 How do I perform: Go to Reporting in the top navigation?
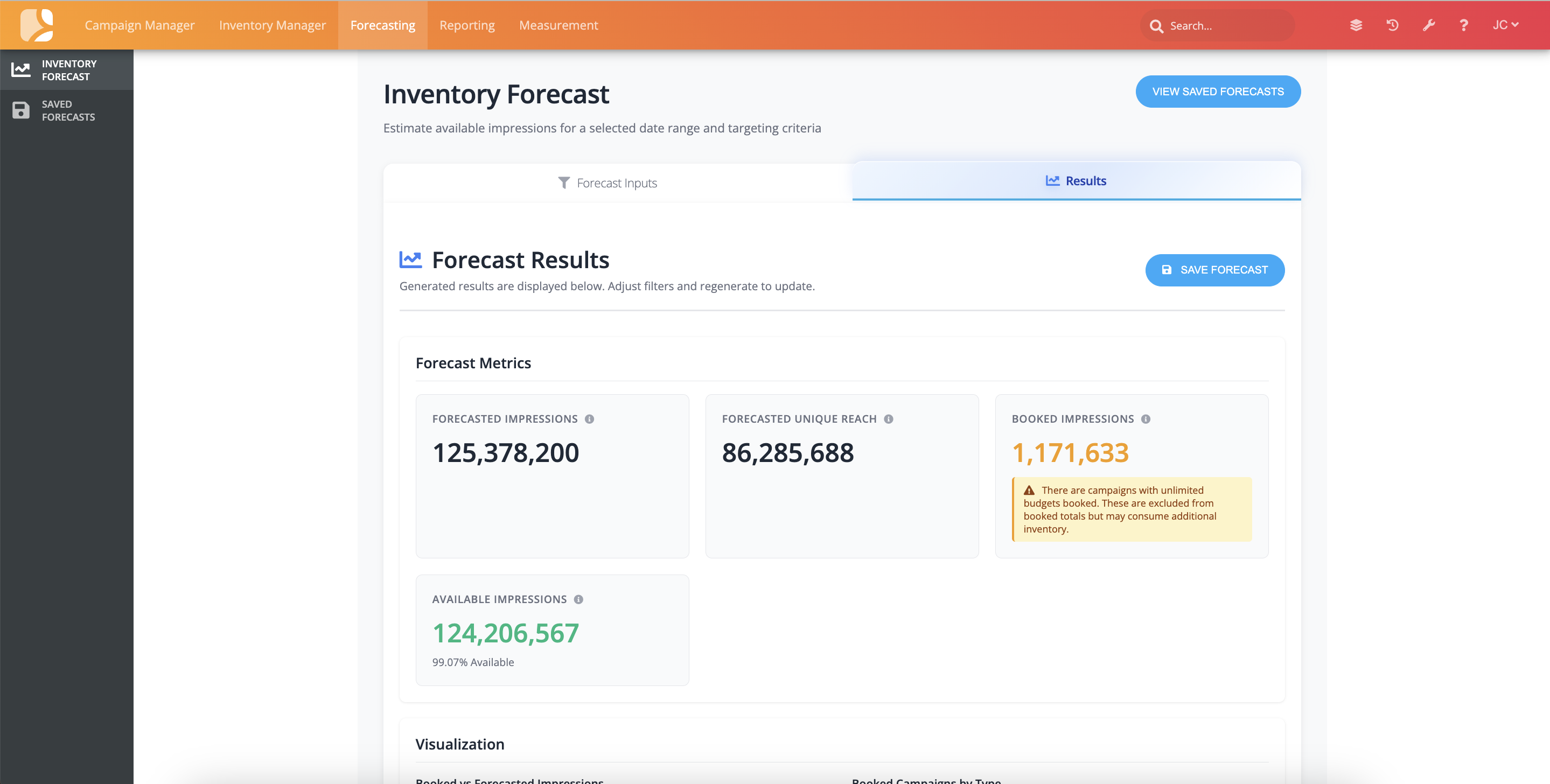467,25
